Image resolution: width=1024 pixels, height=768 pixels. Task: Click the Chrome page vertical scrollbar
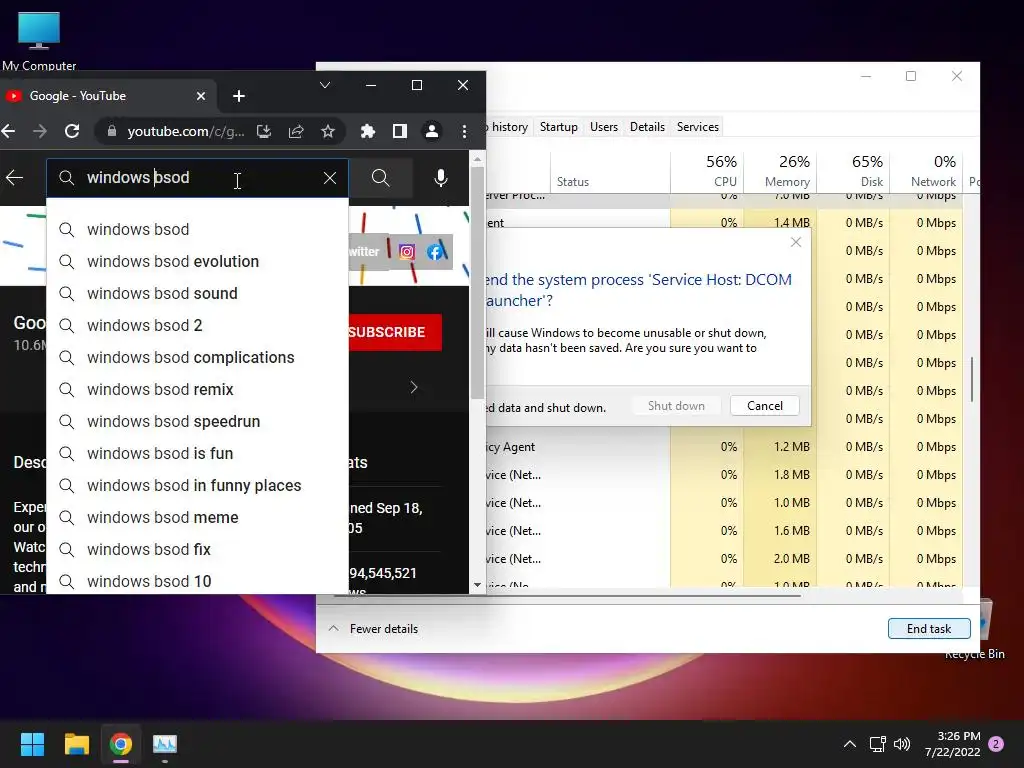coord(477,281)
